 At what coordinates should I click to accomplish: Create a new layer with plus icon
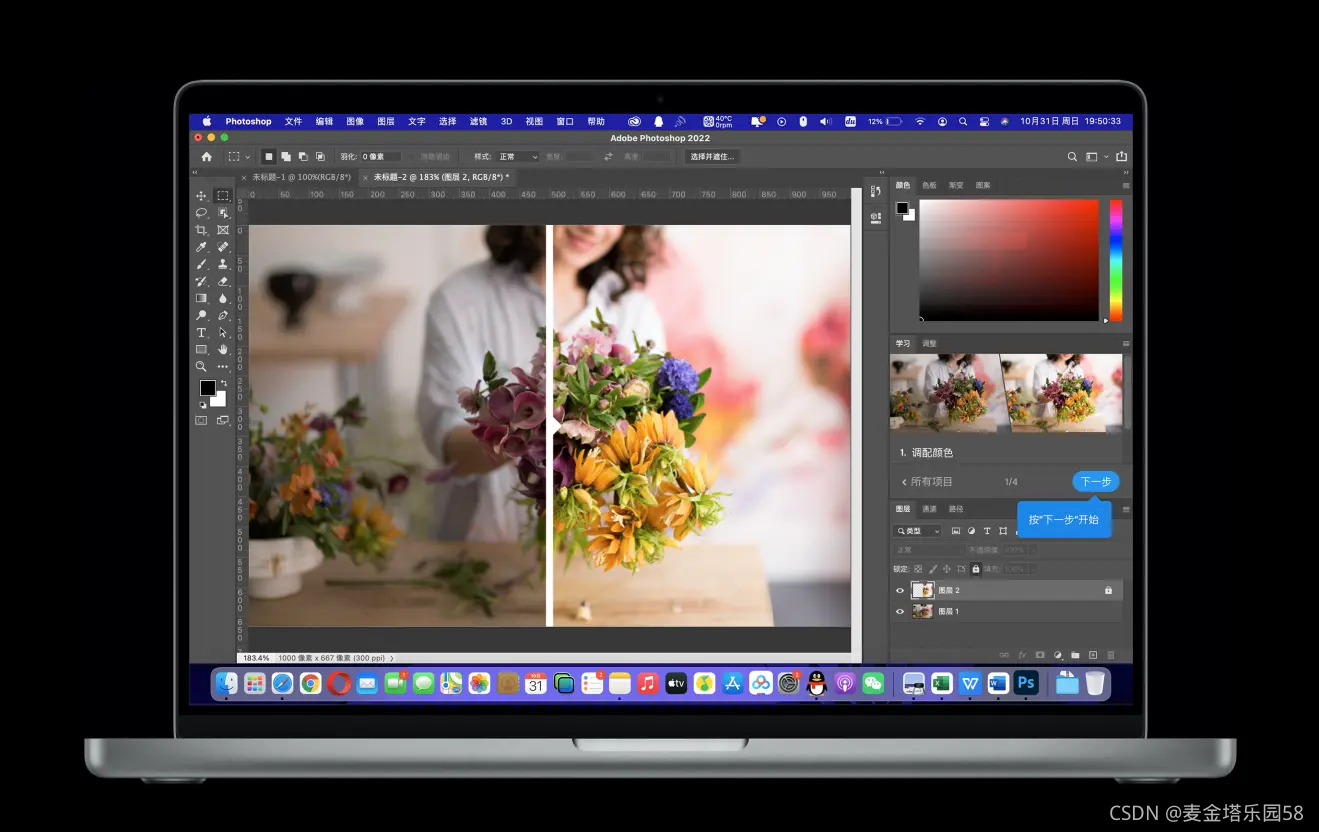1093,655
